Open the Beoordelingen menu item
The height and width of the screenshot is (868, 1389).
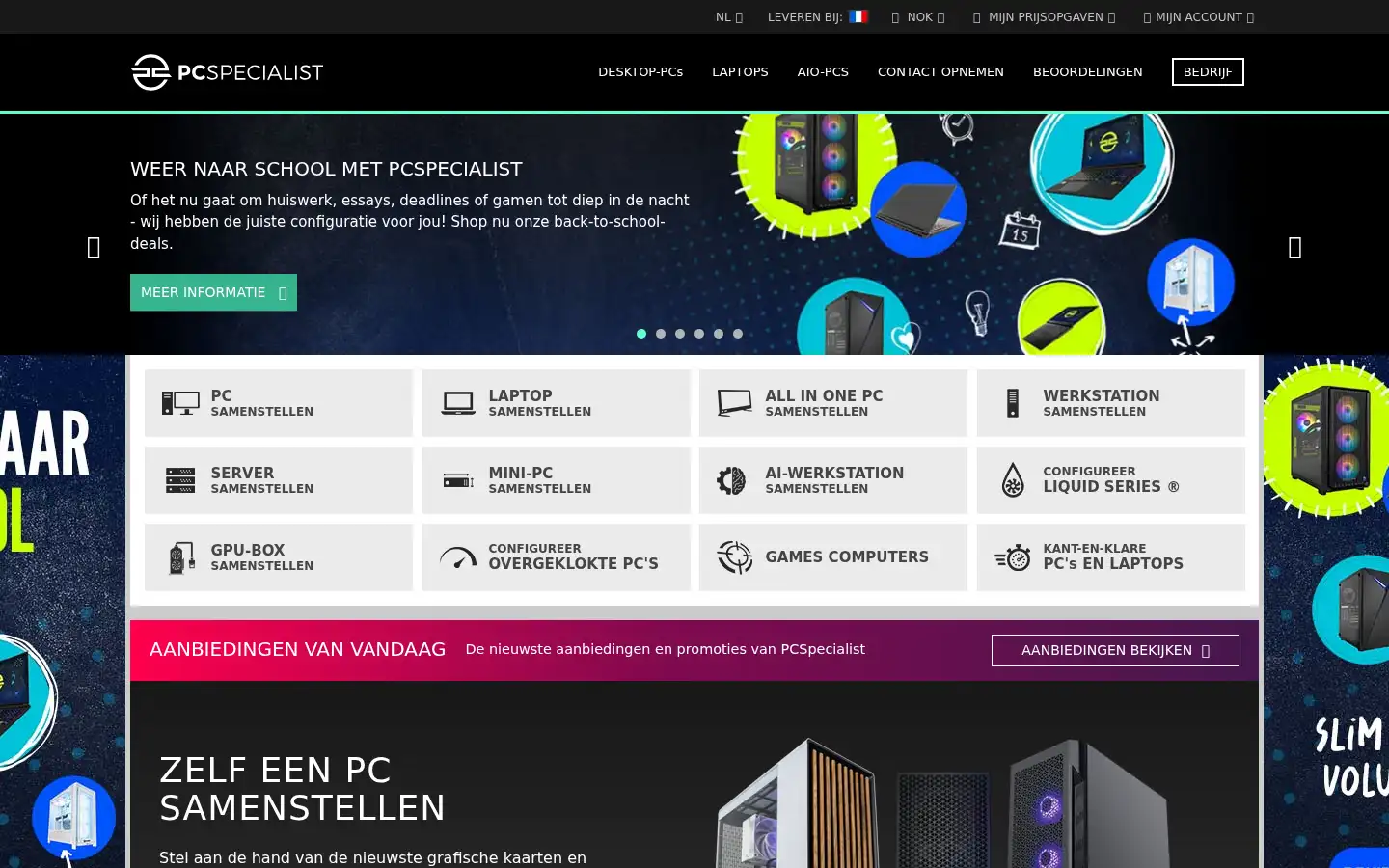(x=1087, y=72)
